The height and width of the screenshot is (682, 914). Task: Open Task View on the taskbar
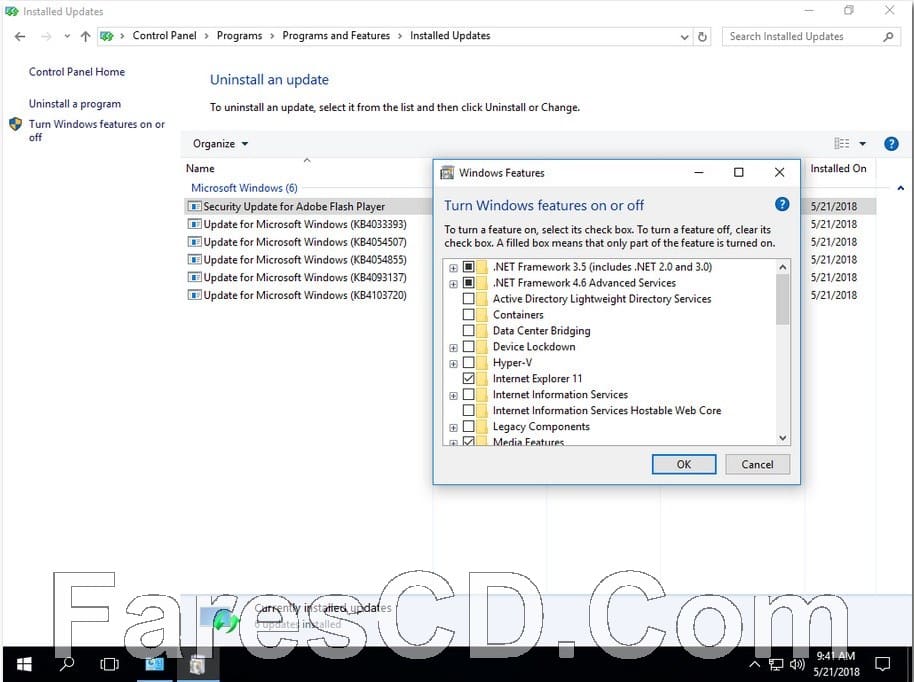tap(109, 664)
